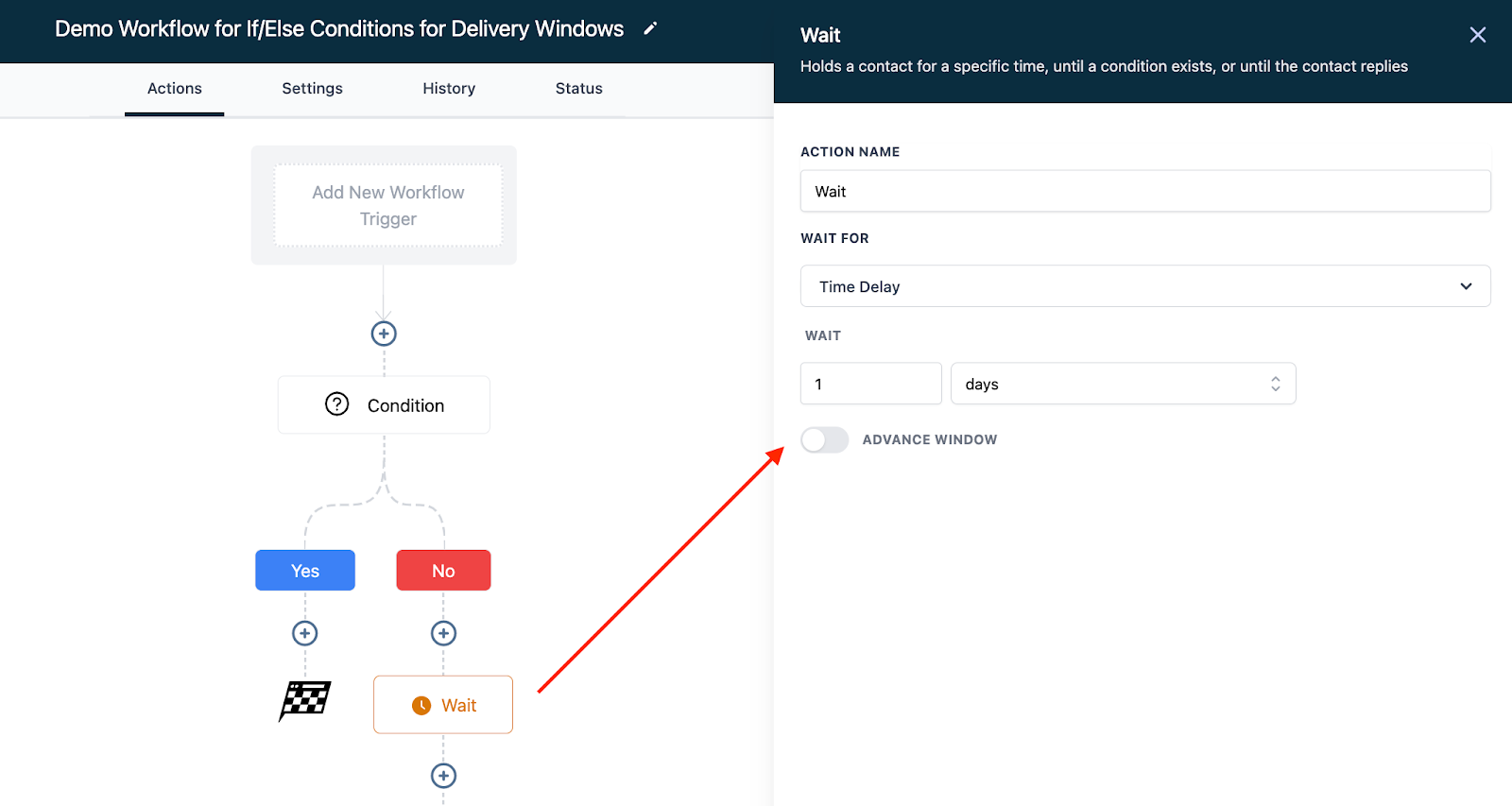Close the Wait settings panel

point(1478,35)
